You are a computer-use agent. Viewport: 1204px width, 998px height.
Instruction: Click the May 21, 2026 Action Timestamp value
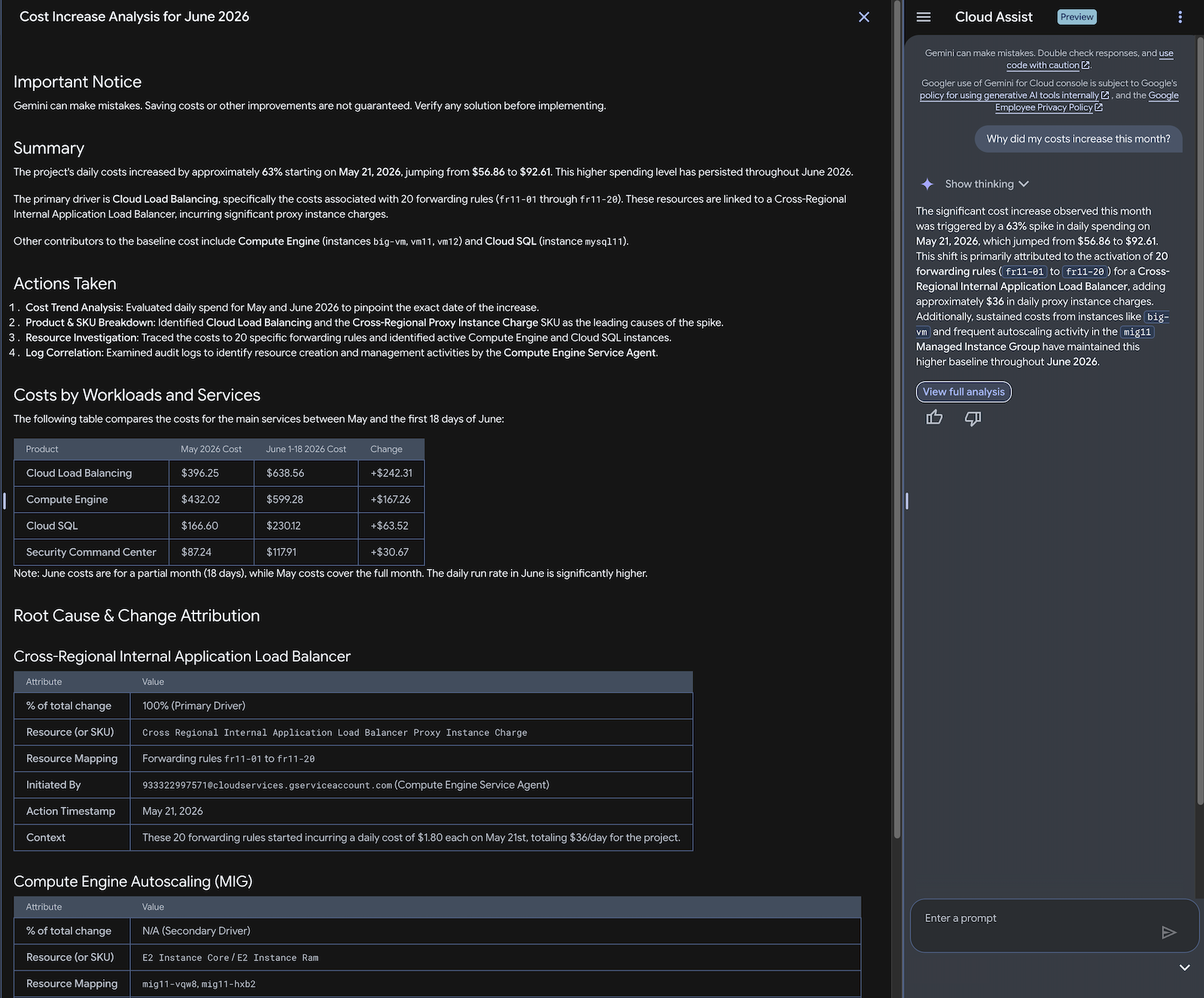(x=172, y=811)
